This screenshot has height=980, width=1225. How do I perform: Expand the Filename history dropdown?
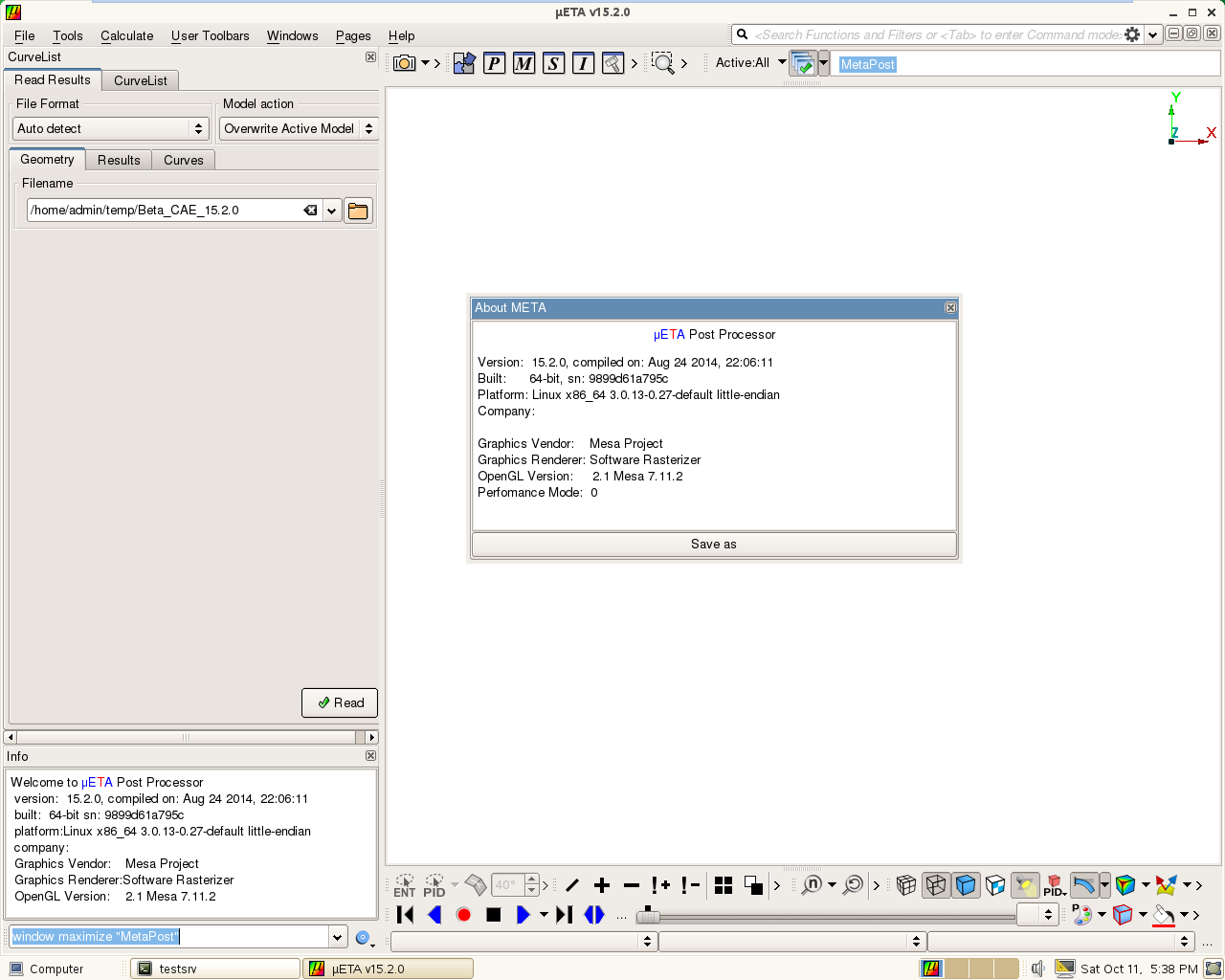tap(332, 211)
